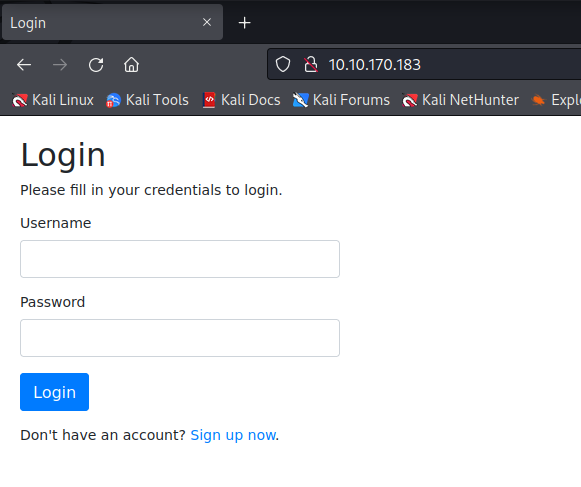
Task: Close the Login tab
Action: tap(207, 22)
